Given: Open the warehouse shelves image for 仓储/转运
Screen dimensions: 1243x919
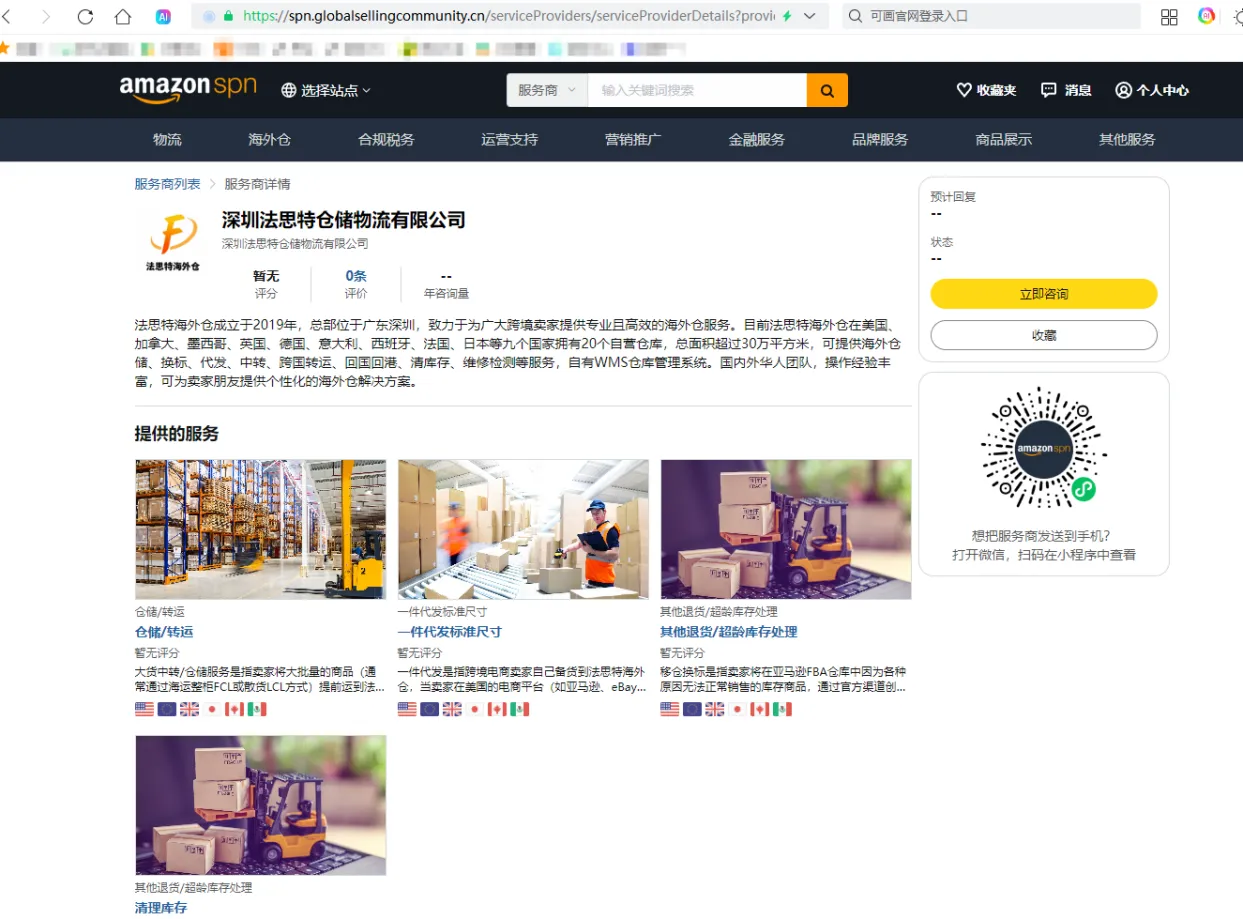Looking at the screenshot, I should (x=260, y=529).
